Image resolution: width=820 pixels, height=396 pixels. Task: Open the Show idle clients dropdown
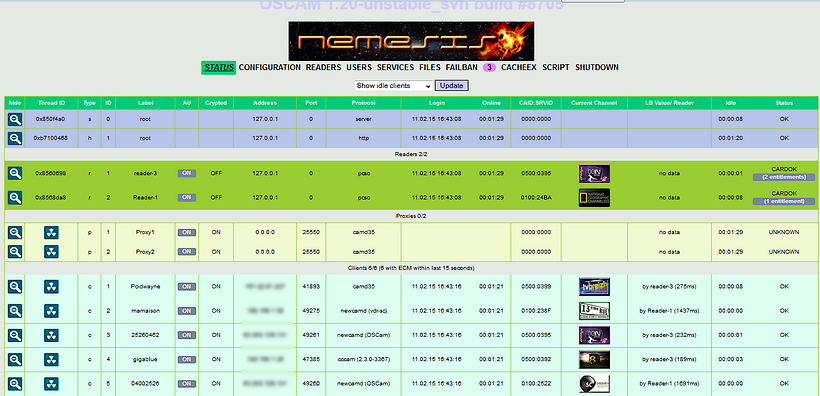393,86
